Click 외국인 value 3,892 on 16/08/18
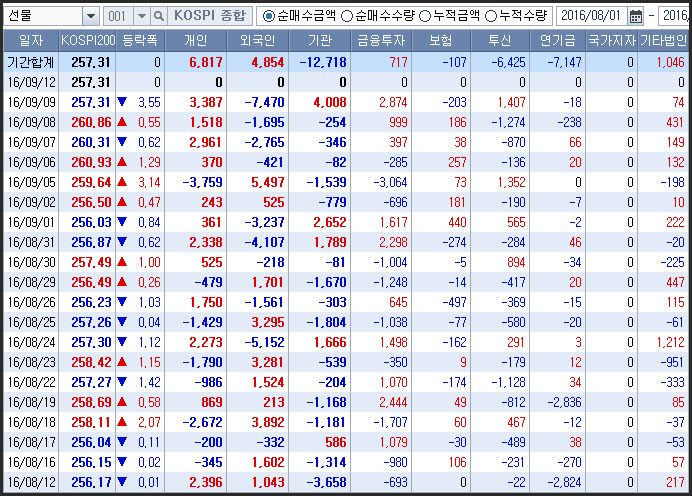Screen dimensions: 692x496 268,422
